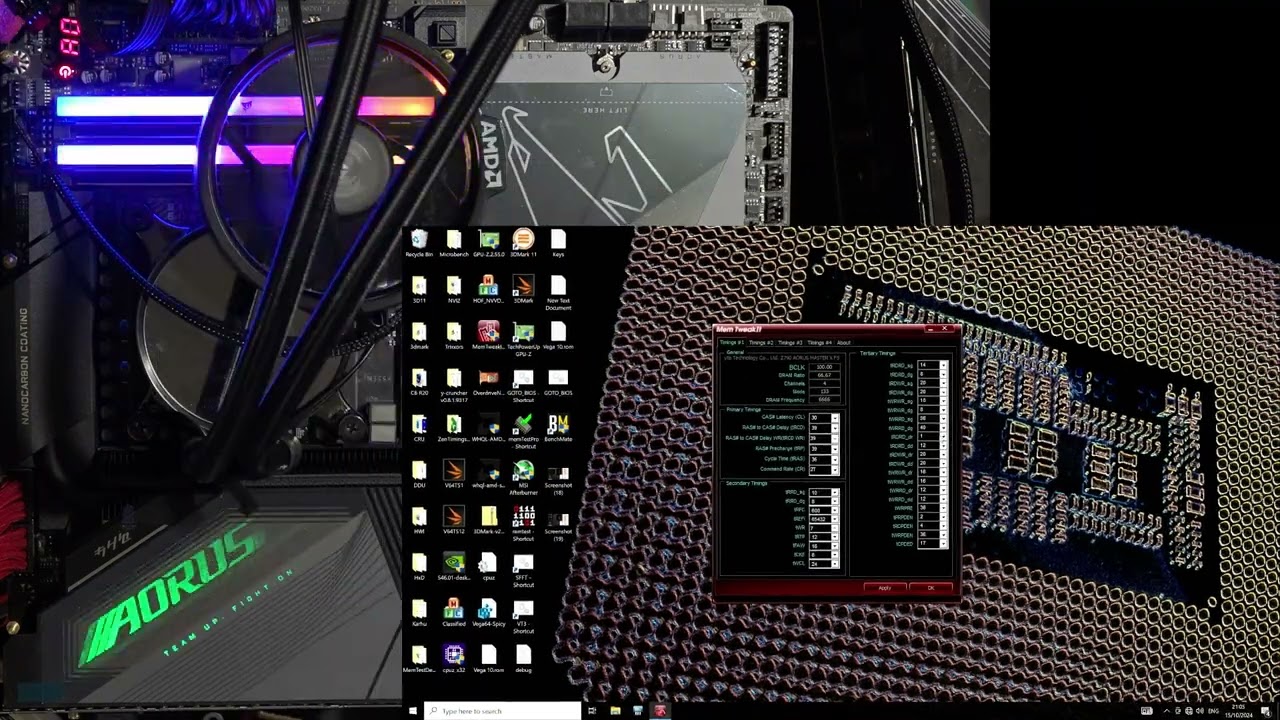Image resolution: width=1280 pixels, height=720 pixels.
Task: Launch the ZenTimings desktop icon
Action: 454,428
